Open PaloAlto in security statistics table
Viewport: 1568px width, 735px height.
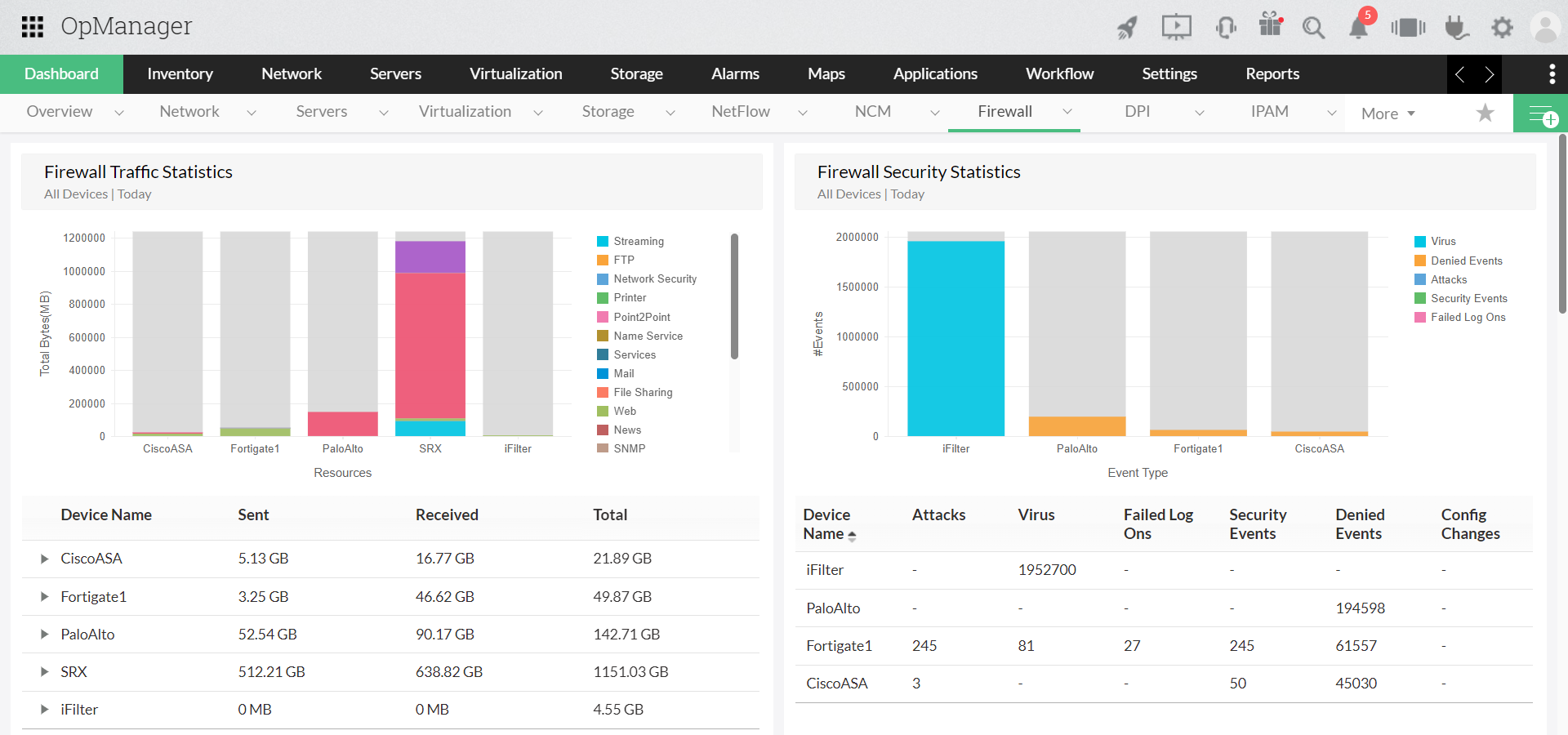pos(833,608)
